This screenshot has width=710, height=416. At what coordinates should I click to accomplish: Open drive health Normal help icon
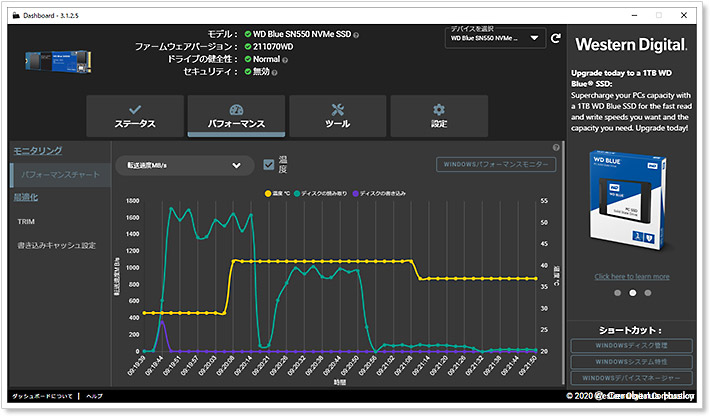(x=285, y=60)
